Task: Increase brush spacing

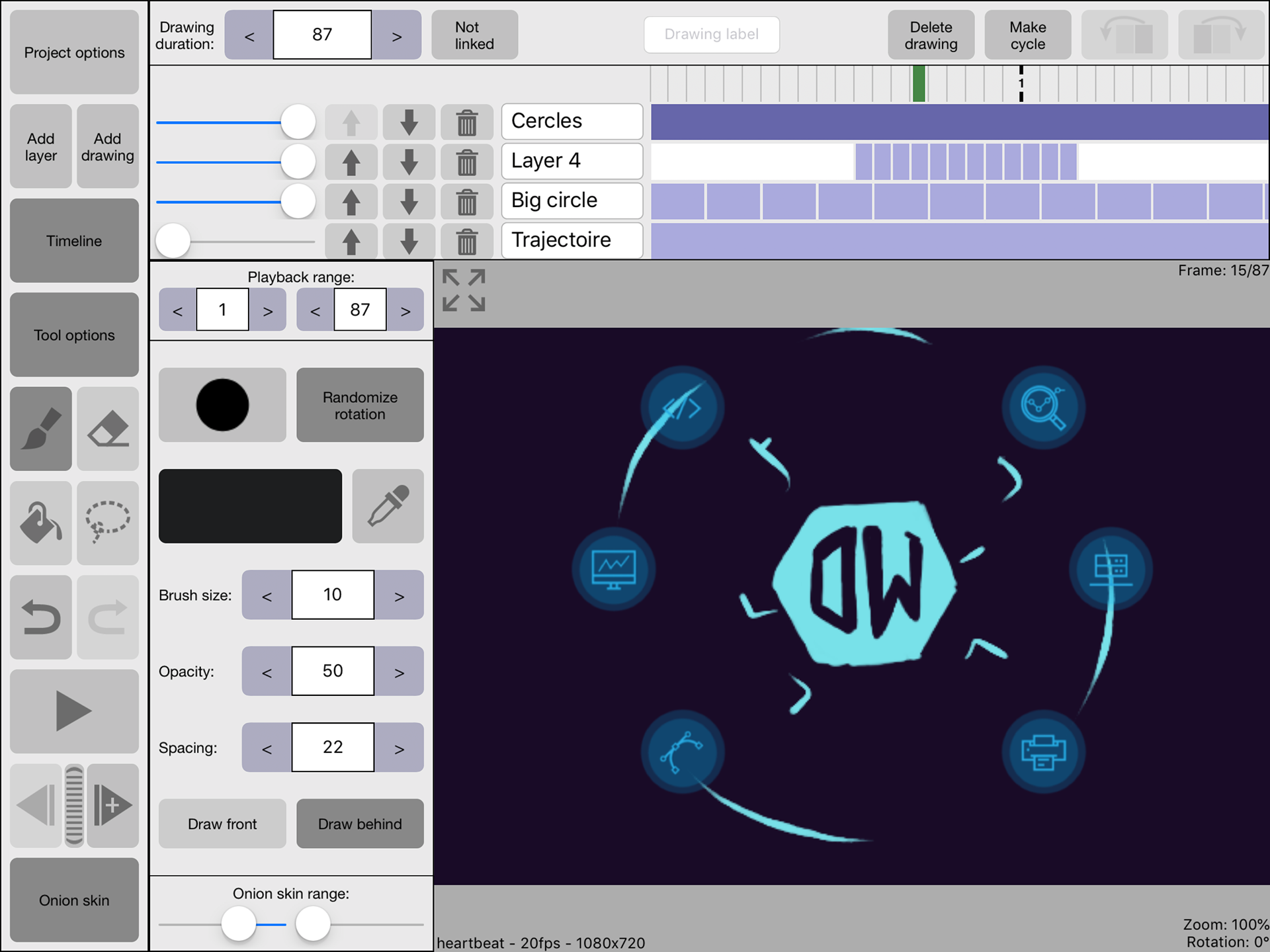Action: click(399, 747)
